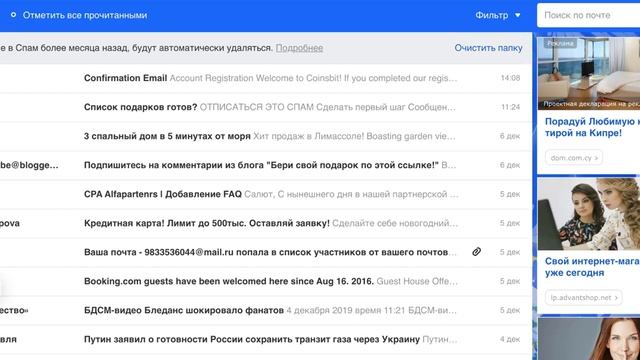Click the 'dom.com.cy' ad link button
The image size is (640, 360).
click(573, 158)
